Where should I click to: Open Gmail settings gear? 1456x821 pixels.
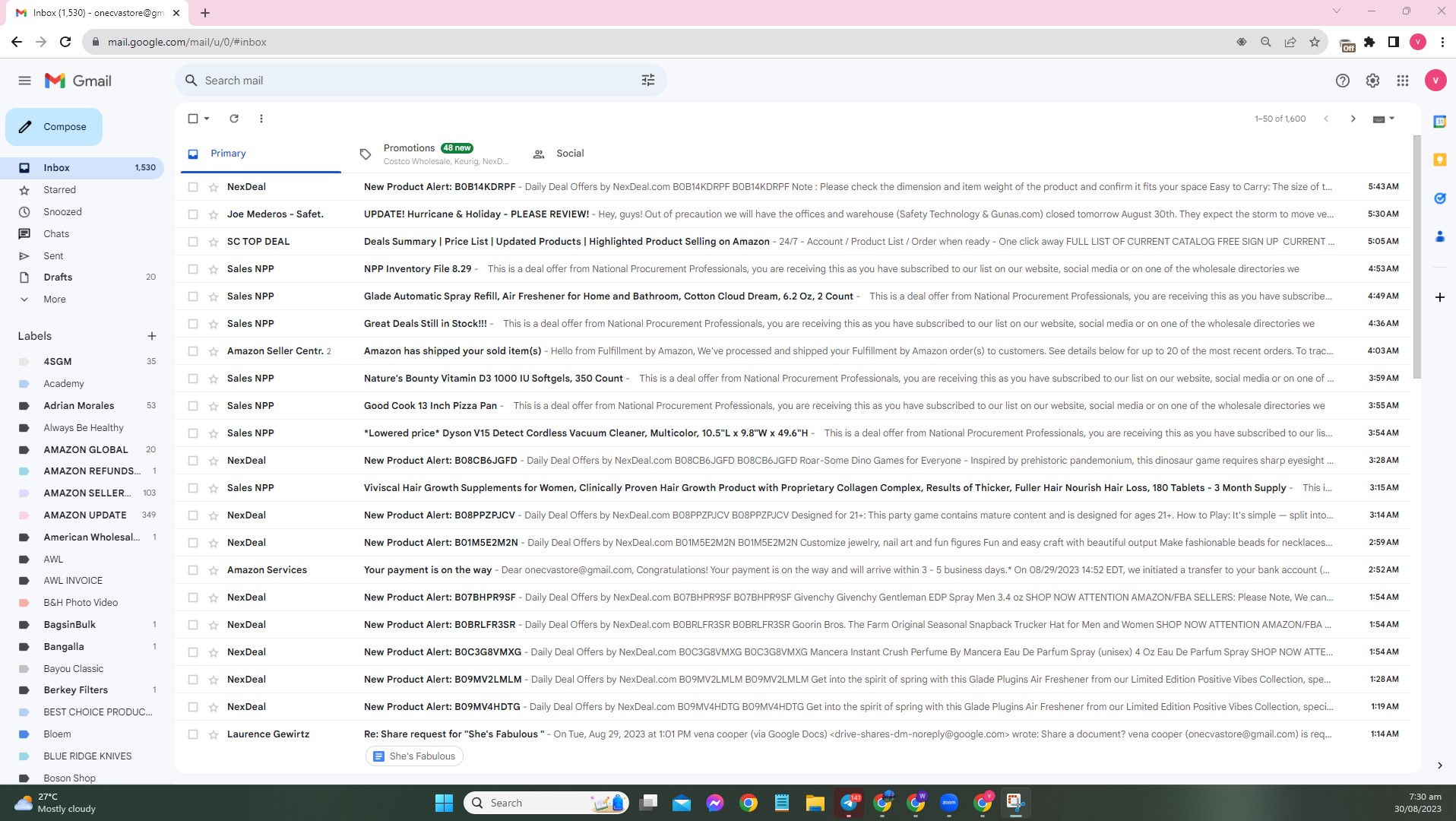pyautogui.click(x=1372, y=81)
